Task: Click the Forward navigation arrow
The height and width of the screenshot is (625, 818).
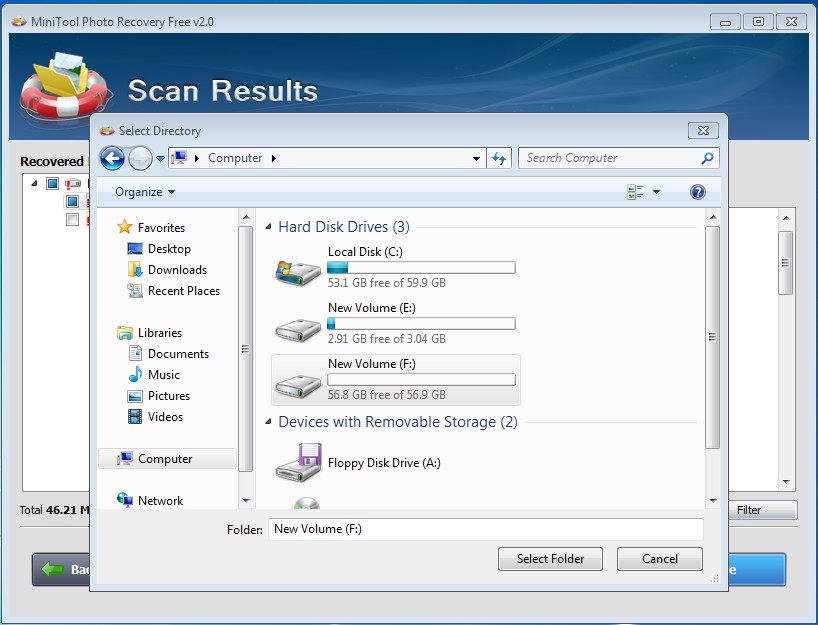Action: (x=140, y=158)
